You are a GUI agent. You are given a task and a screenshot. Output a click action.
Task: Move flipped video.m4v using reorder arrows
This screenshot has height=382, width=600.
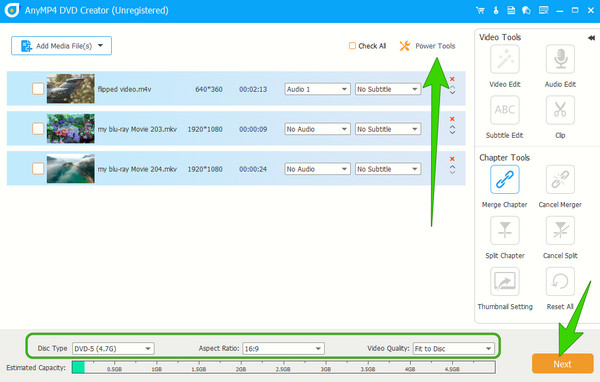click(x=452, y=90)
